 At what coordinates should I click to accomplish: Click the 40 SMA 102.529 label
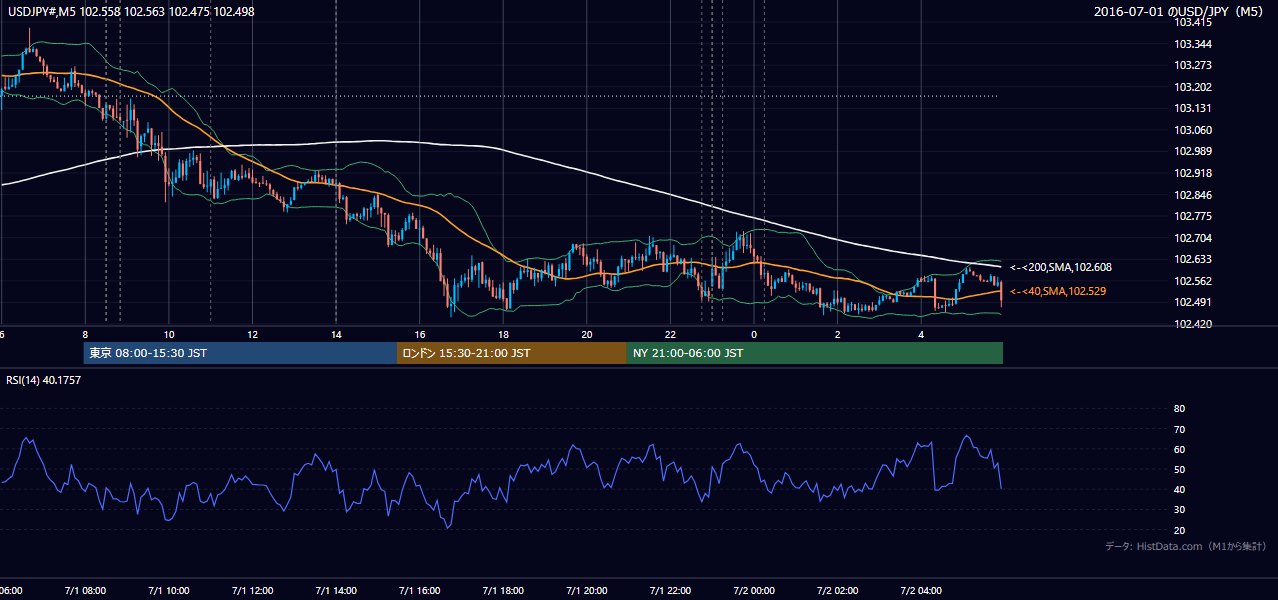pyautogui.click(x=1058, y=291)
